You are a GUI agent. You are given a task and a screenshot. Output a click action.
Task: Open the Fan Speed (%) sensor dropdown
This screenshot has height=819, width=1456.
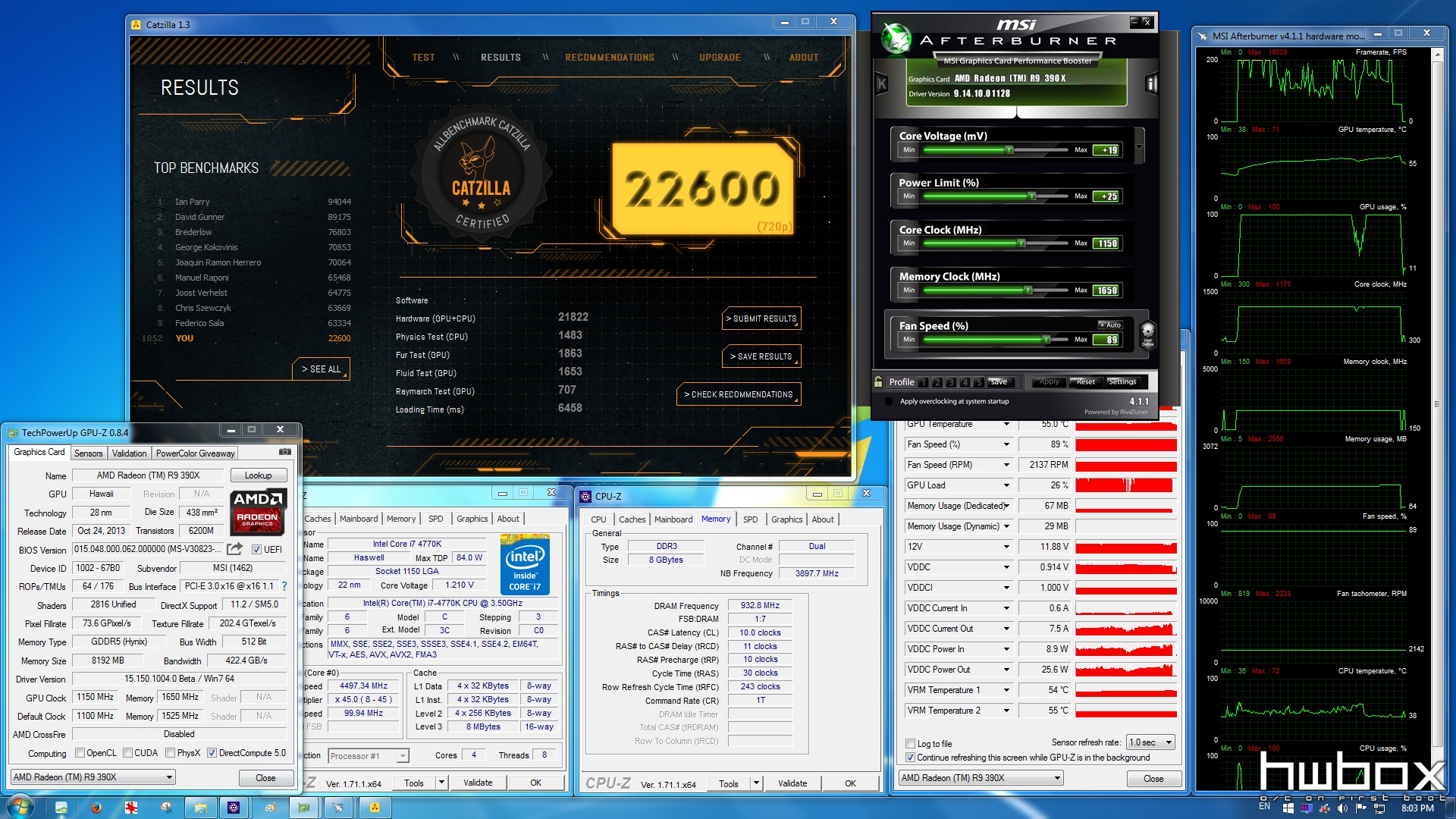1006,444
